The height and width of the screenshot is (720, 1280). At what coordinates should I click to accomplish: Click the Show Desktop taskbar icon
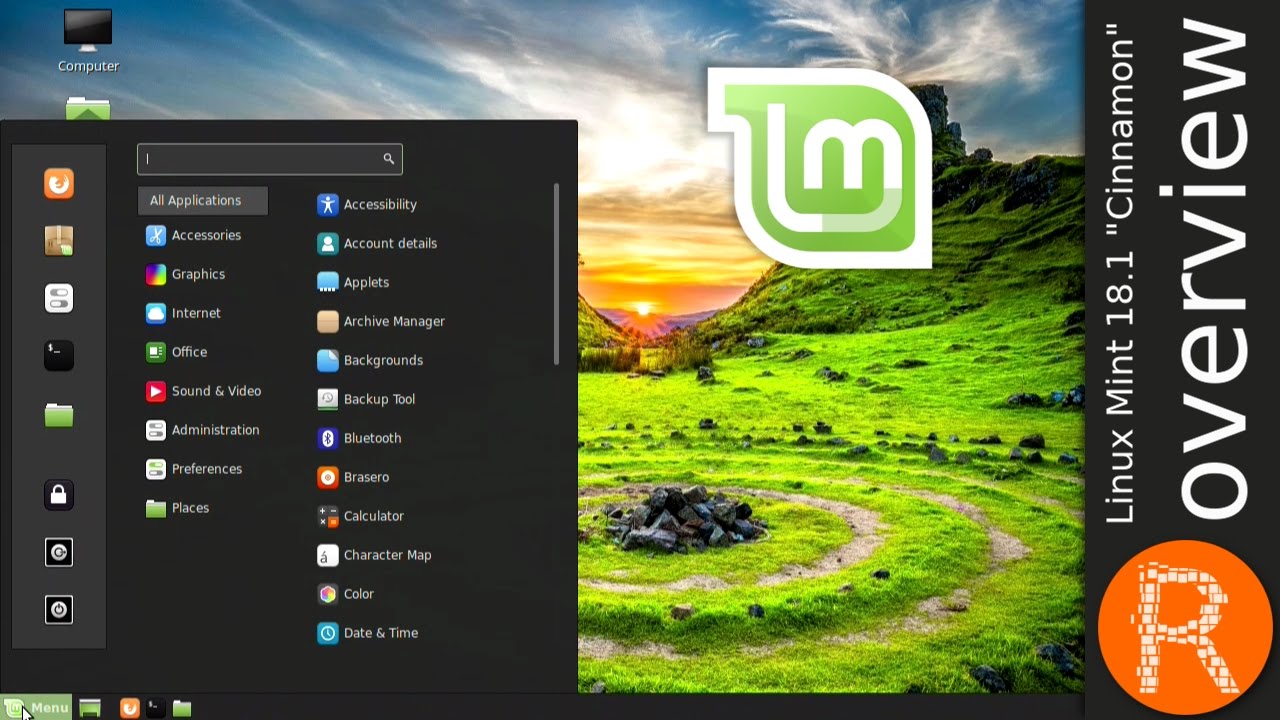[x=88, y=707]
